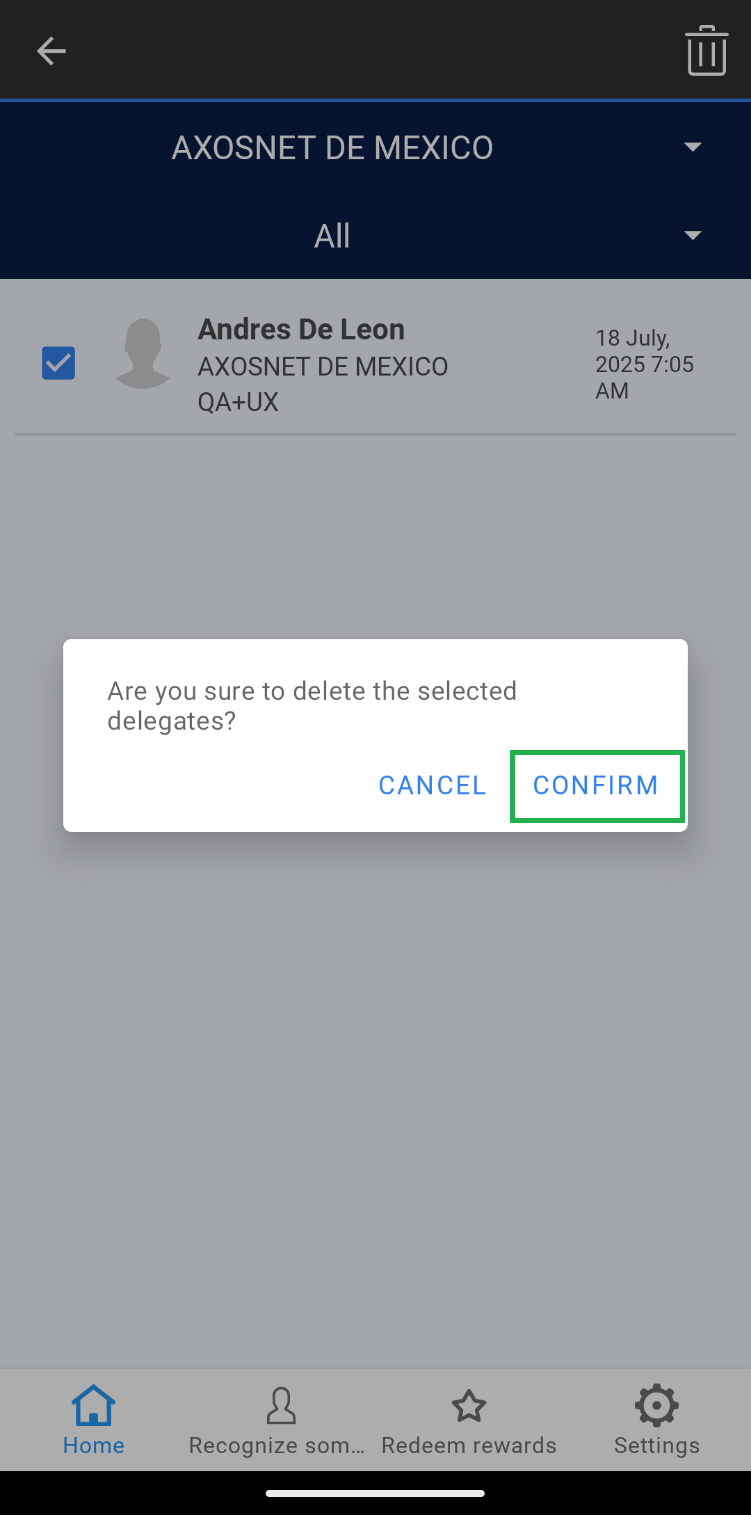Expand the All filter dropdown arrow

coord(692,235)
